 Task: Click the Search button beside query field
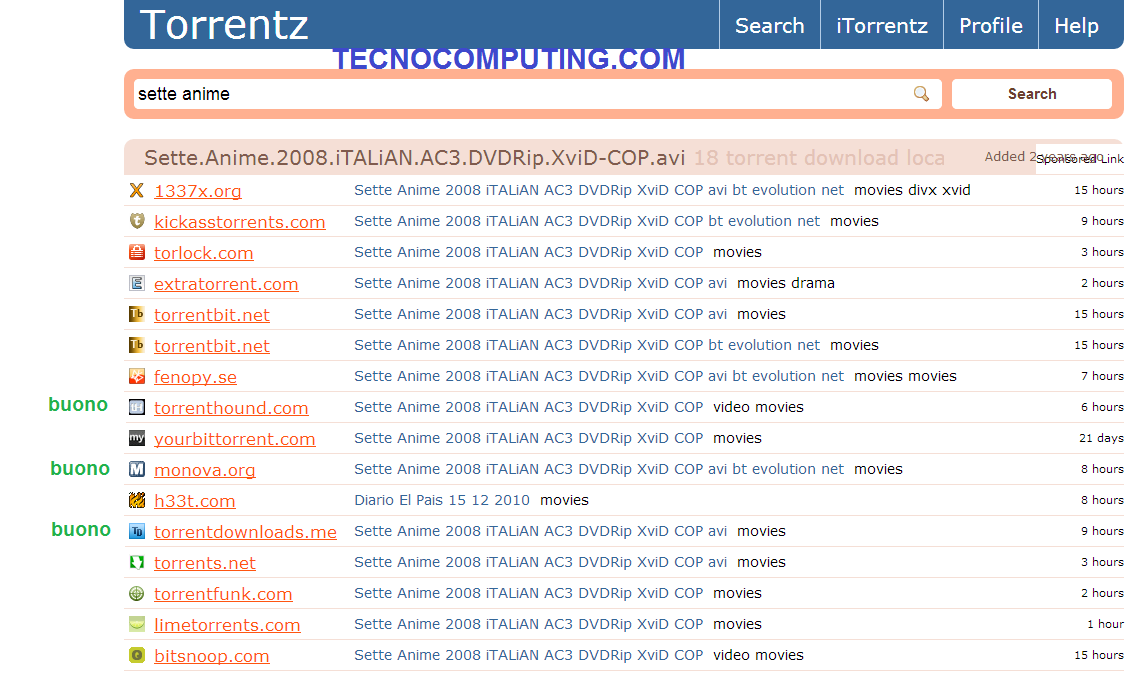1032,94
